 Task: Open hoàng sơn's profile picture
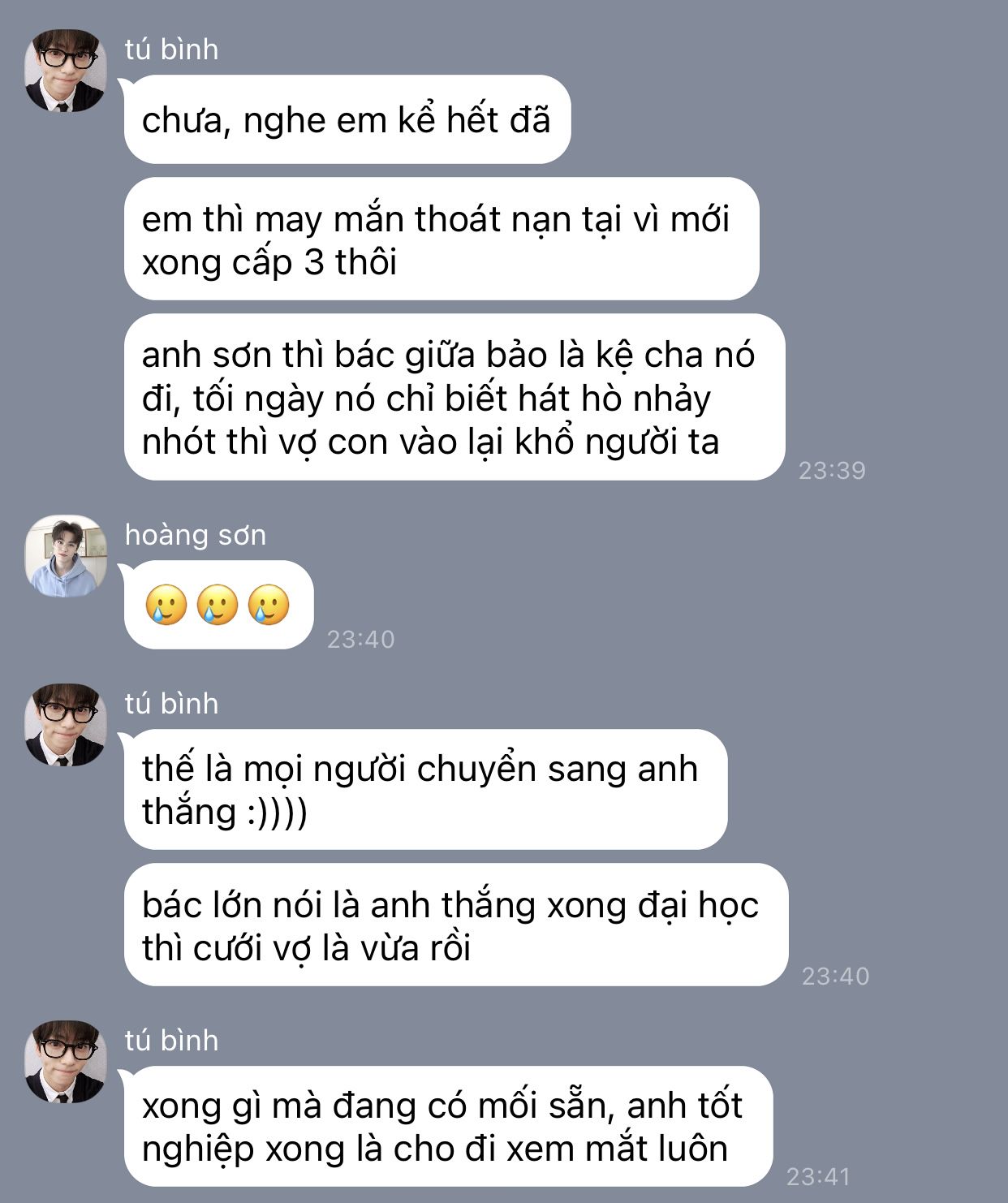tap(66, 556)
